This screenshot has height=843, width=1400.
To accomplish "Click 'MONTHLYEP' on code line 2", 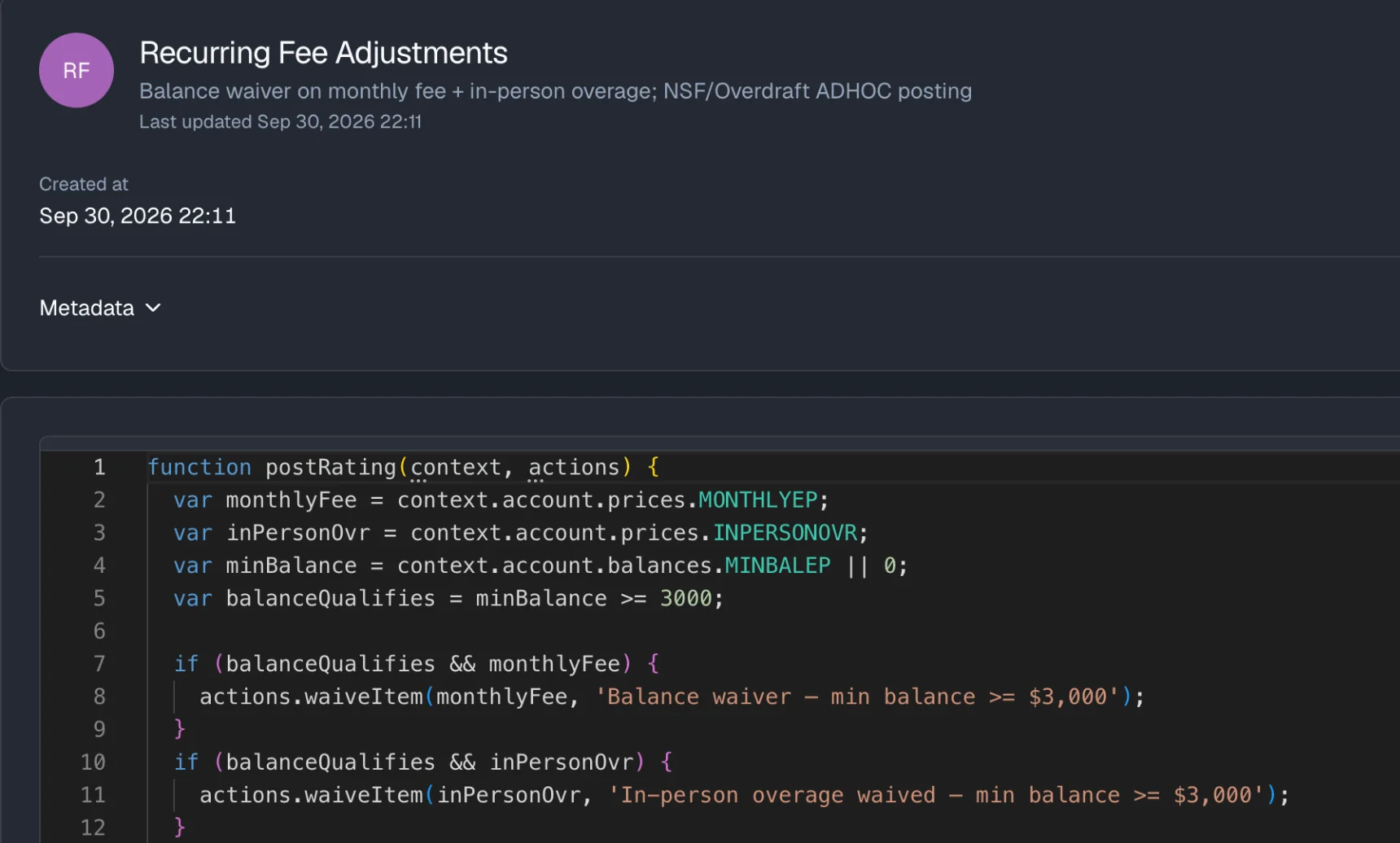I will (x=758, y=500).
